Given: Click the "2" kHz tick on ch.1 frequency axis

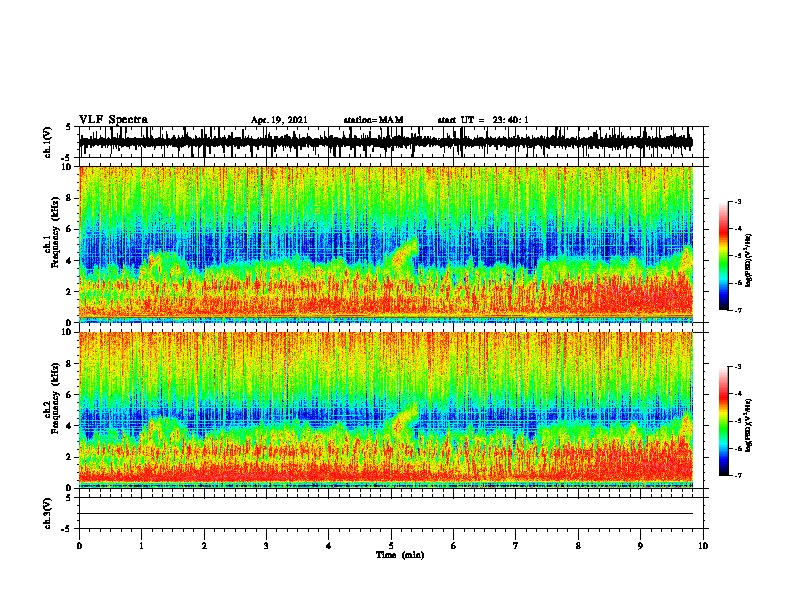Looking at the screenshot, I should tap(70, 291).
